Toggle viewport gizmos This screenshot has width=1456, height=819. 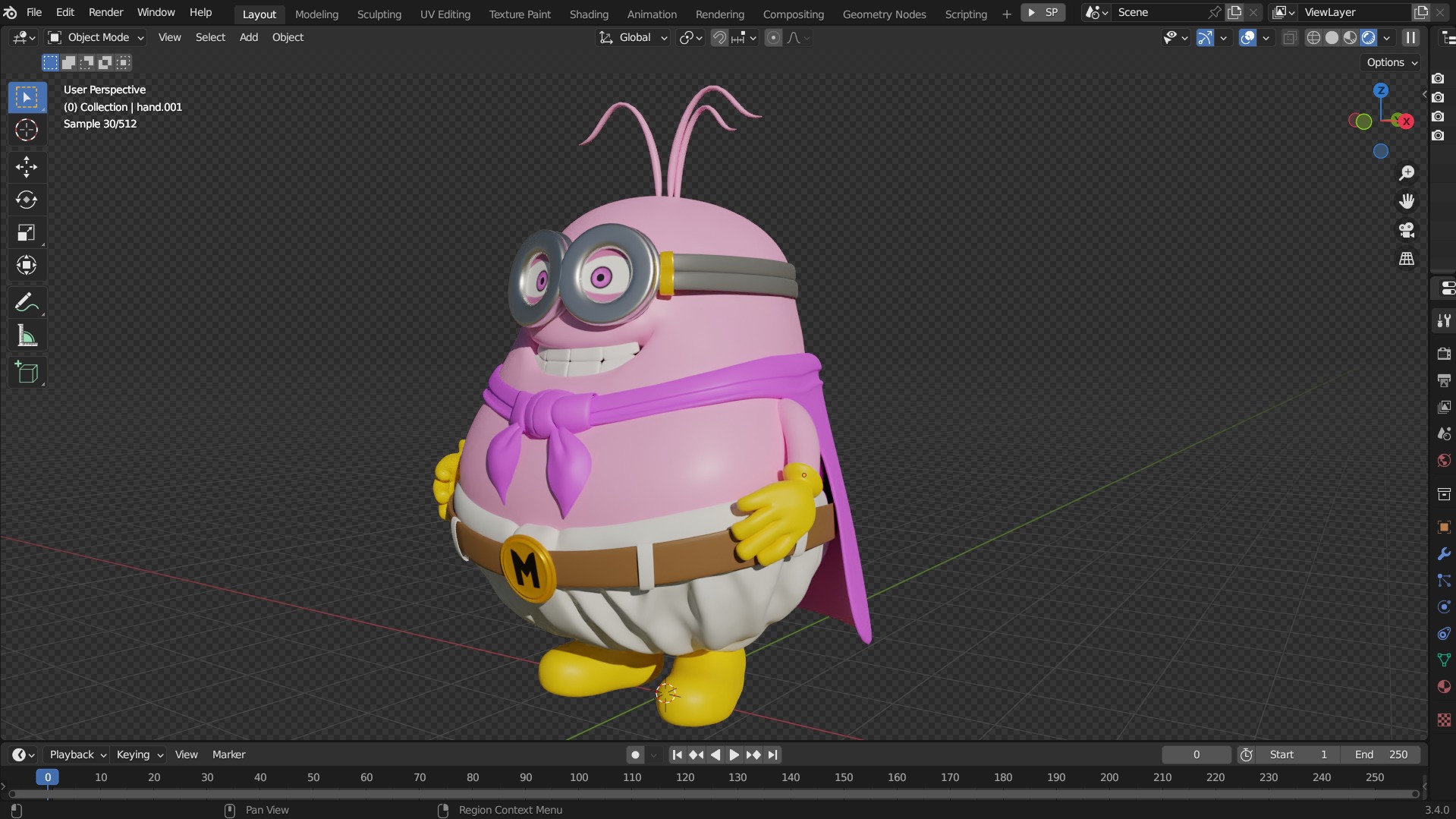pyautogui.click(x=1205, y=37)
